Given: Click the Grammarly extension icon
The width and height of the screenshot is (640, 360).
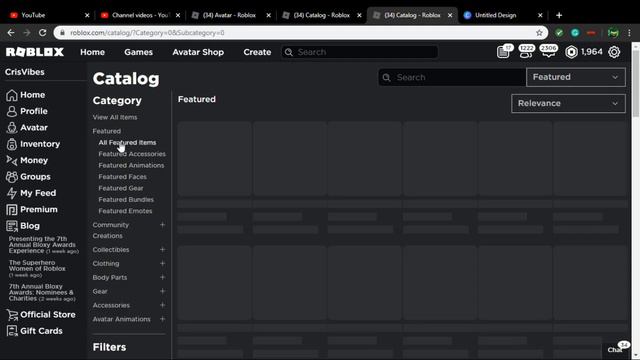Looking at the screenshot, I should pyautogui.click(x=575, y=33).
